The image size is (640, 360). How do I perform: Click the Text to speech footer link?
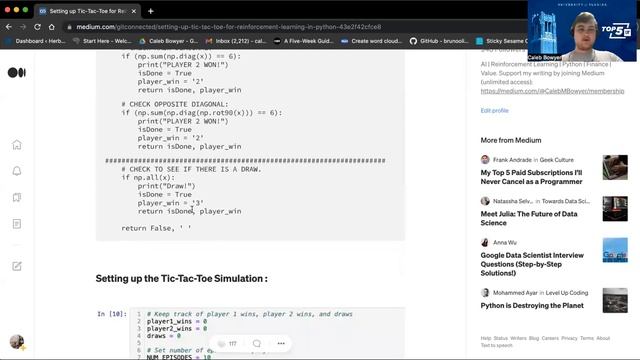click(496, 345)
